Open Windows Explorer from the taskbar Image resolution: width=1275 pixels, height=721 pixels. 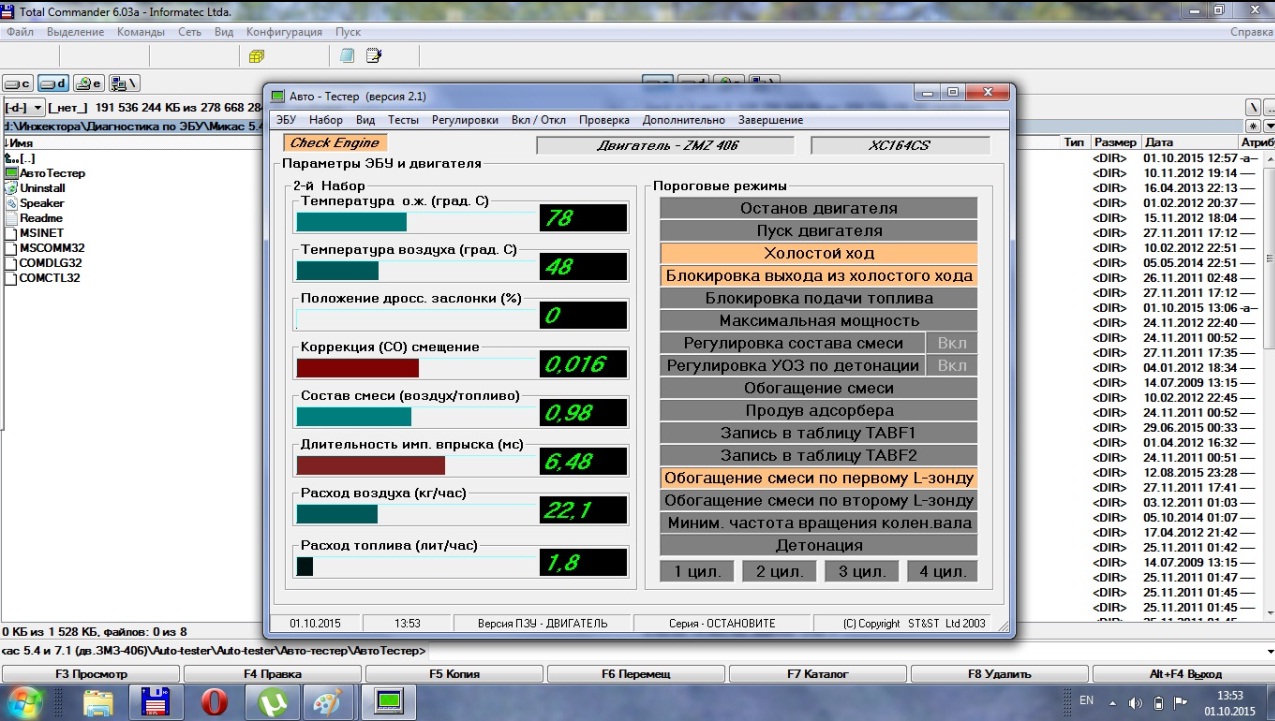click(97, 702)
